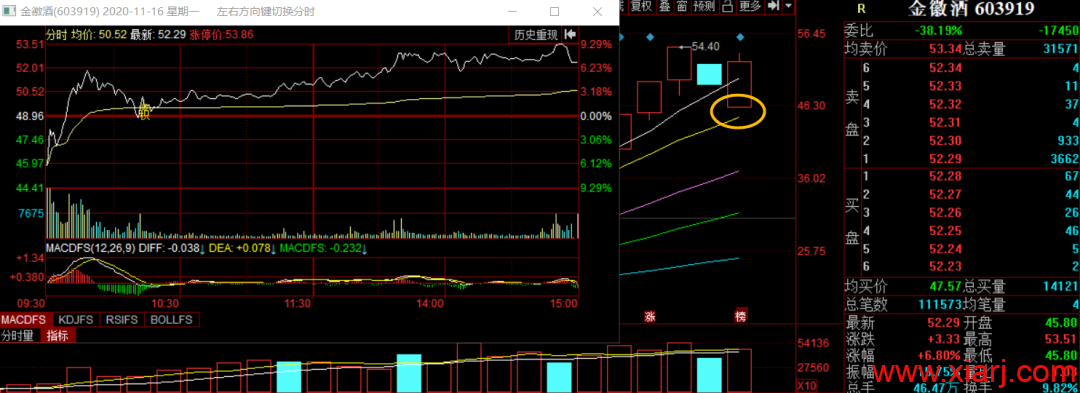This screenshot has width=1080, height=393.
Task: Toggle the 叠 overlay option
Action: pyautogui.click(x=665, y=6)
